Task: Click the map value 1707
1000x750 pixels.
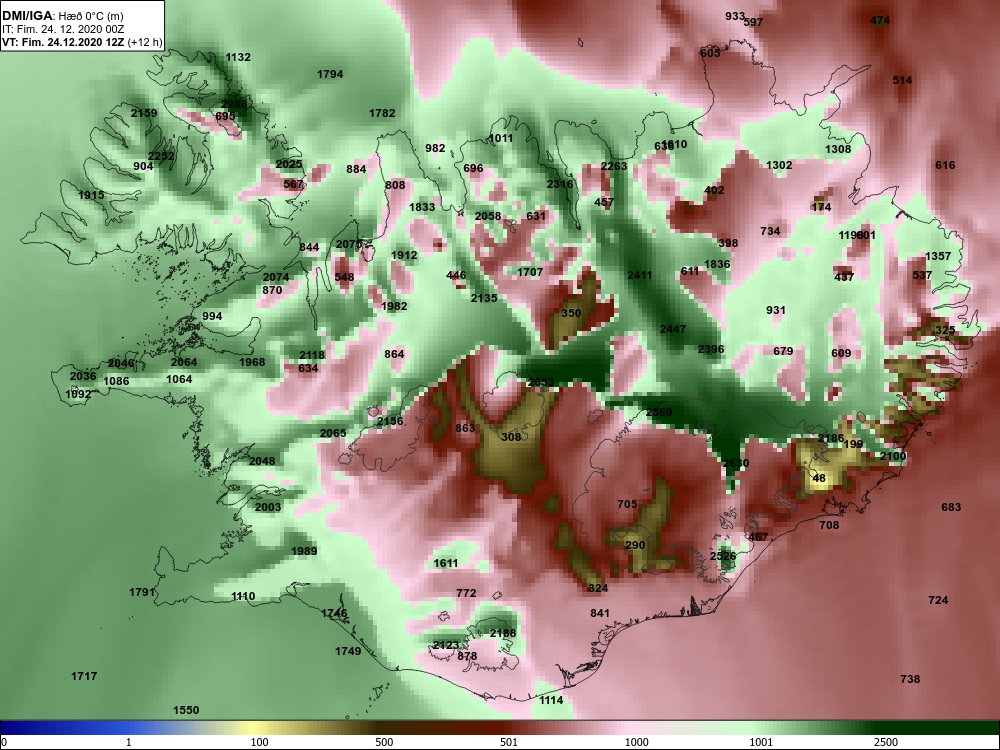Action: pyautogui.click(x=530, y=272)
